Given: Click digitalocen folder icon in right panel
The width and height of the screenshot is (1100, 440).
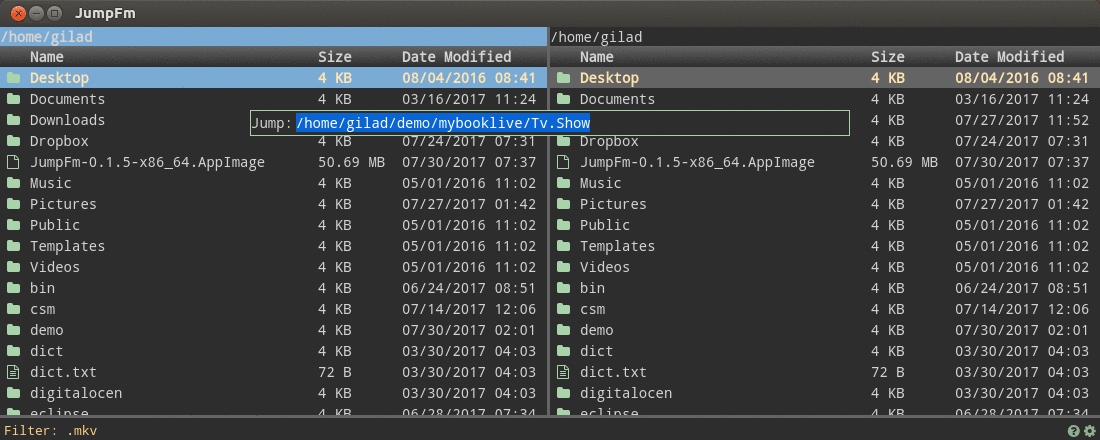Looking at the screenshot, I should tap(563, 393).
